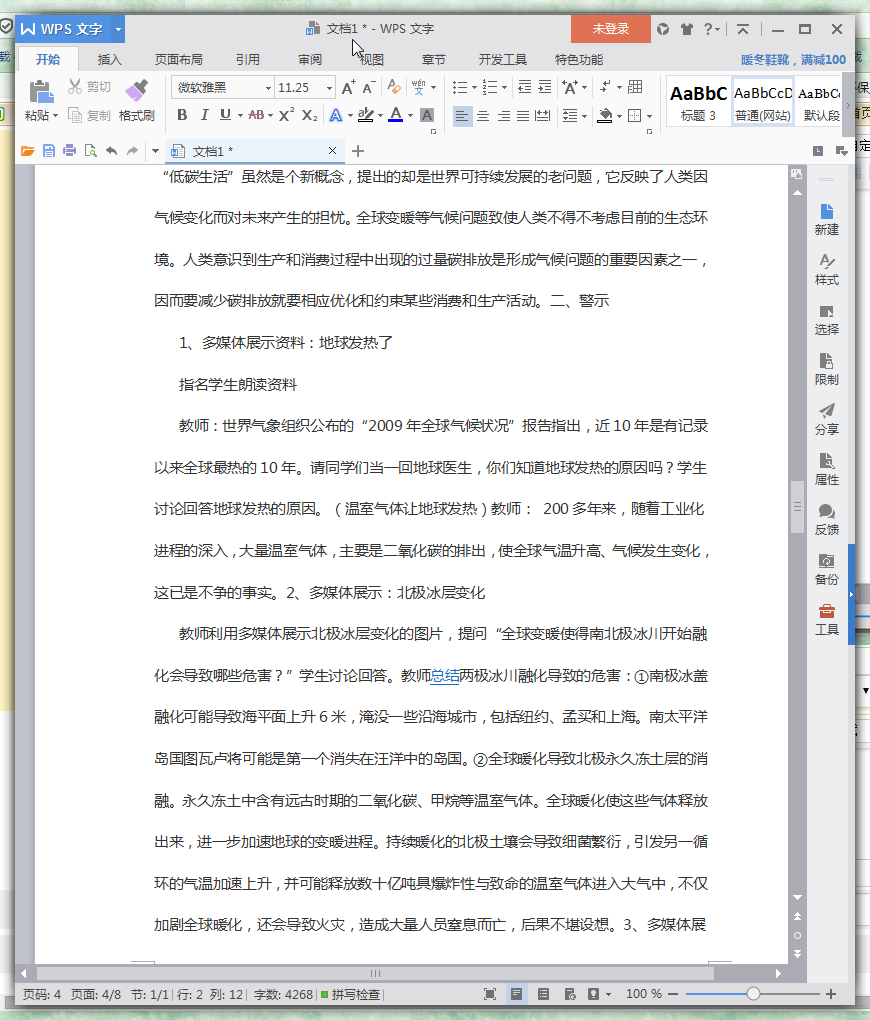Screen dimensions: 870x1020
Task: Apply character shading icon
Action: [427, 115]
